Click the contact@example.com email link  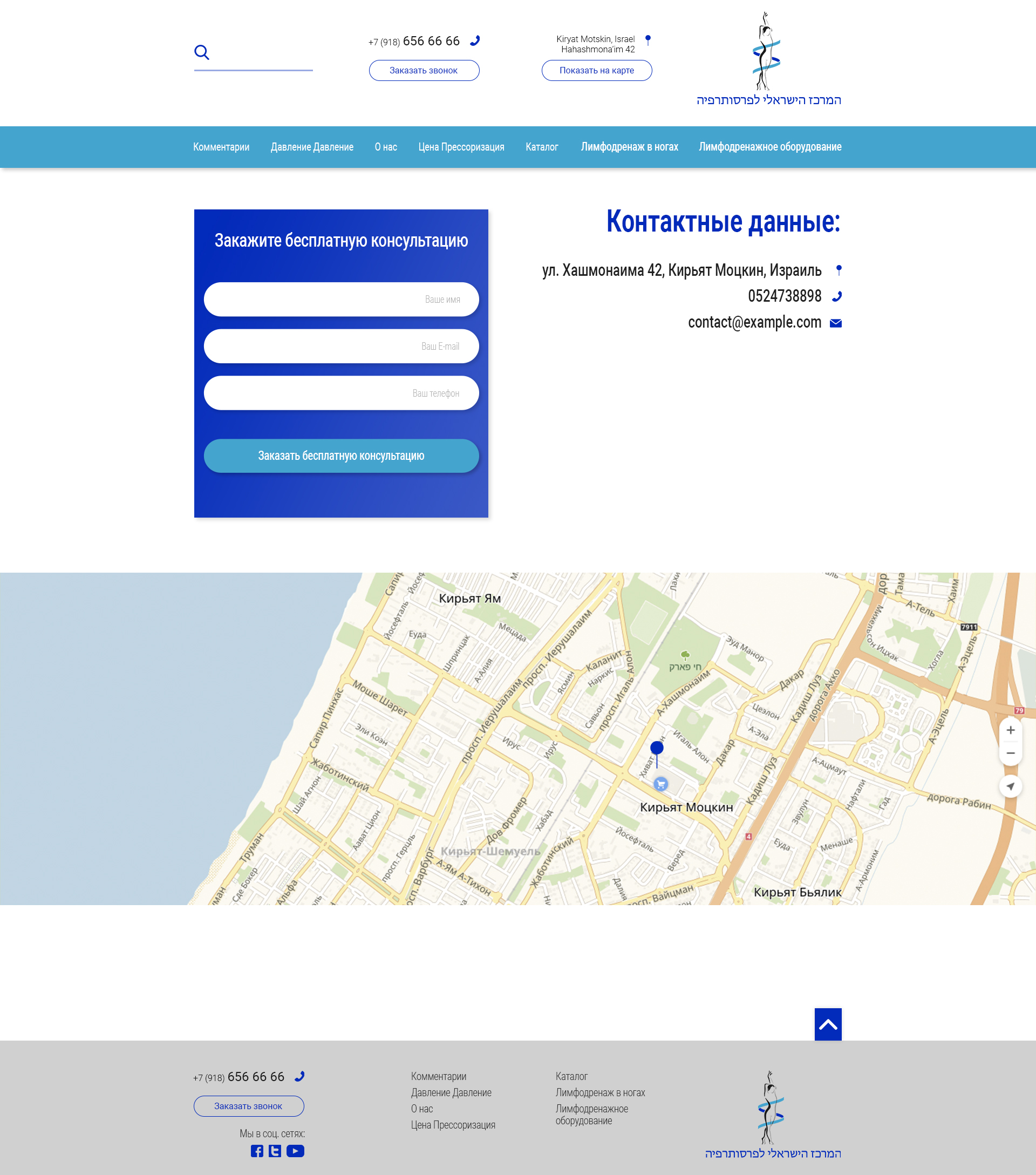coord(754,323)
